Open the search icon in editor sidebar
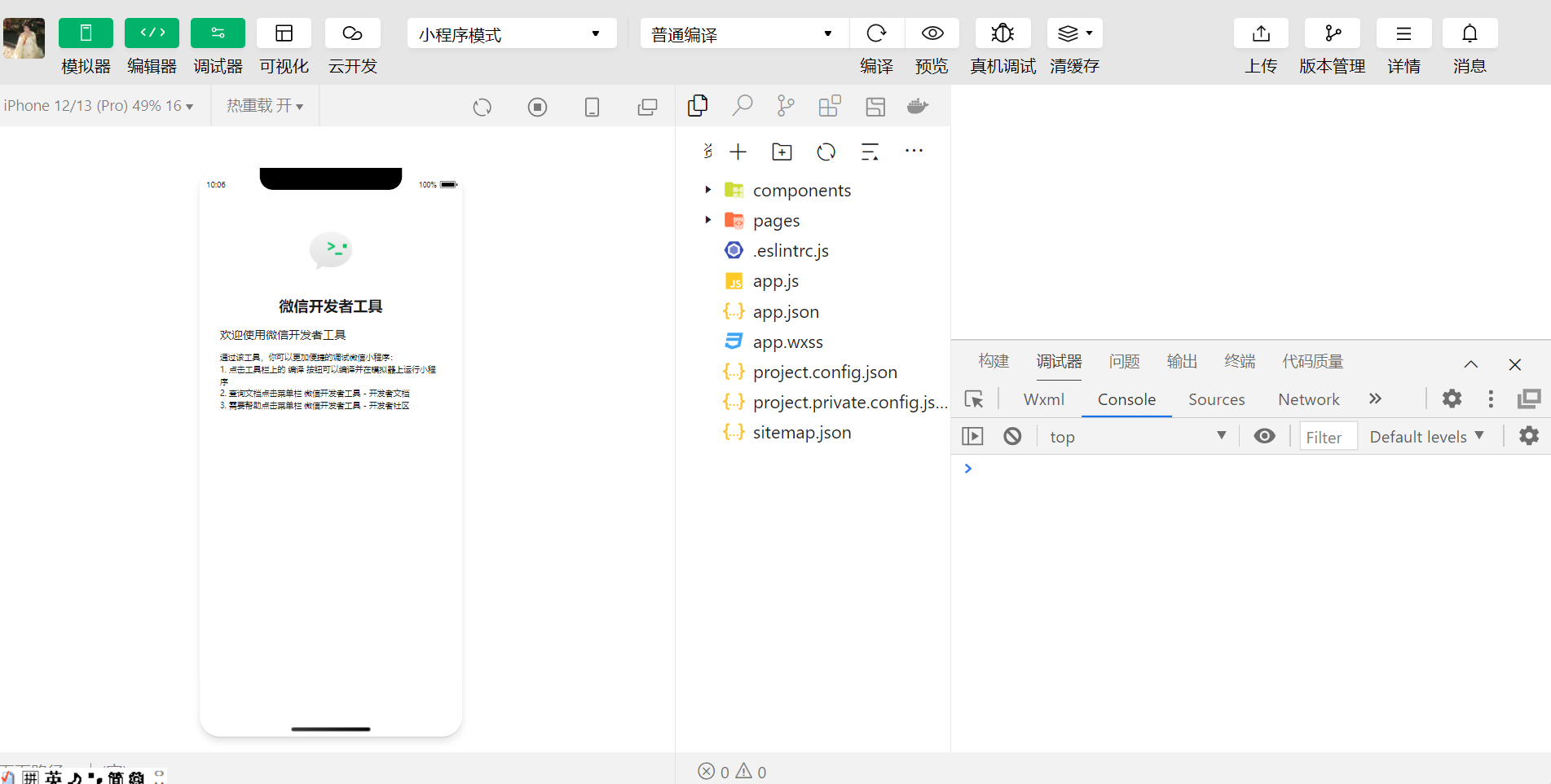 (742, 106)
